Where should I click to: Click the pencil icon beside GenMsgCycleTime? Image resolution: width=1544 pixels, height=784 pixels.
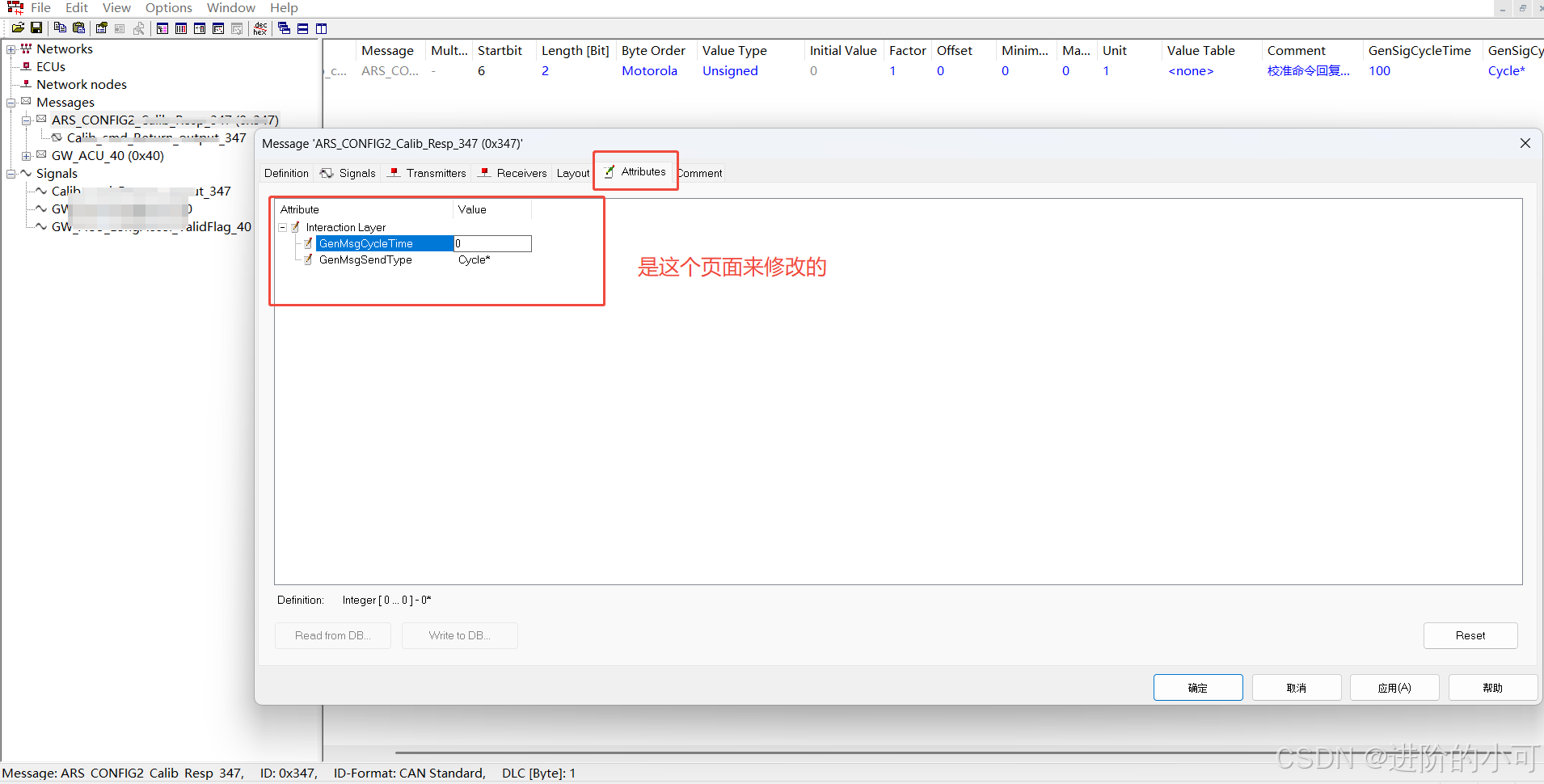click(x=308, y=243)
